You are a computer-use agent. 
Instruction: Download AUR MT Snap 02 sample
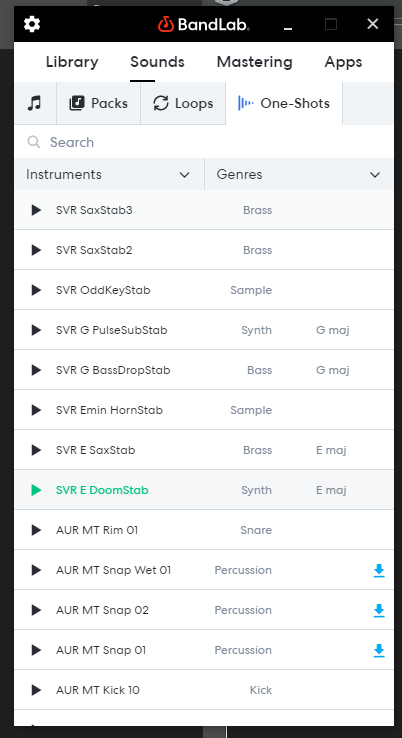click(x=379, y=610)
